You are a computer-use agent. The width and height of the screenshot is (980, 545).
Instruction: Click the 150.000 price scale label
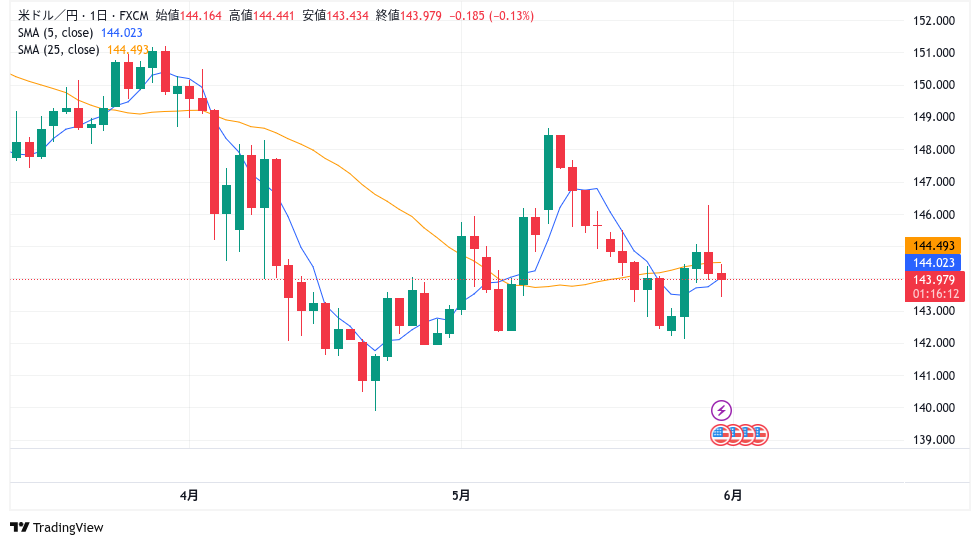tap(934, 85)
